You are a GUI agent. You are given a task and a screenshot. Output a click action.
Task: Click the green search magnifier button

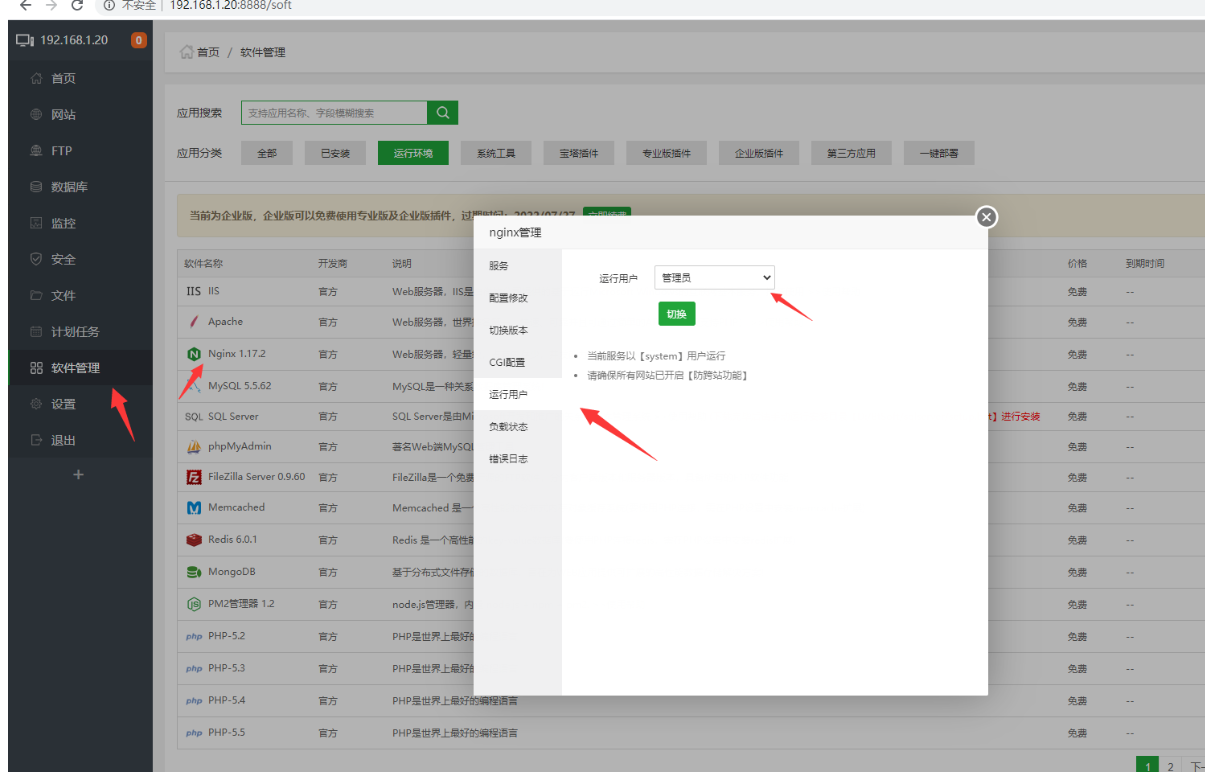point(442,113)
